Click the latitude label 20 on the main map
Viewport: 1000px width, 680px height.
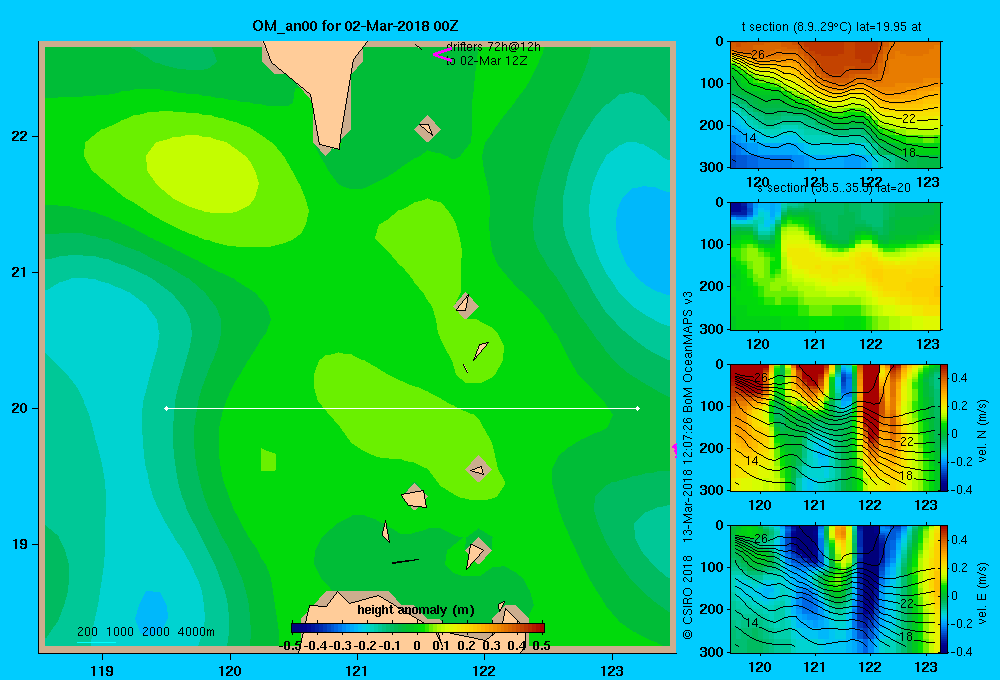19,408
